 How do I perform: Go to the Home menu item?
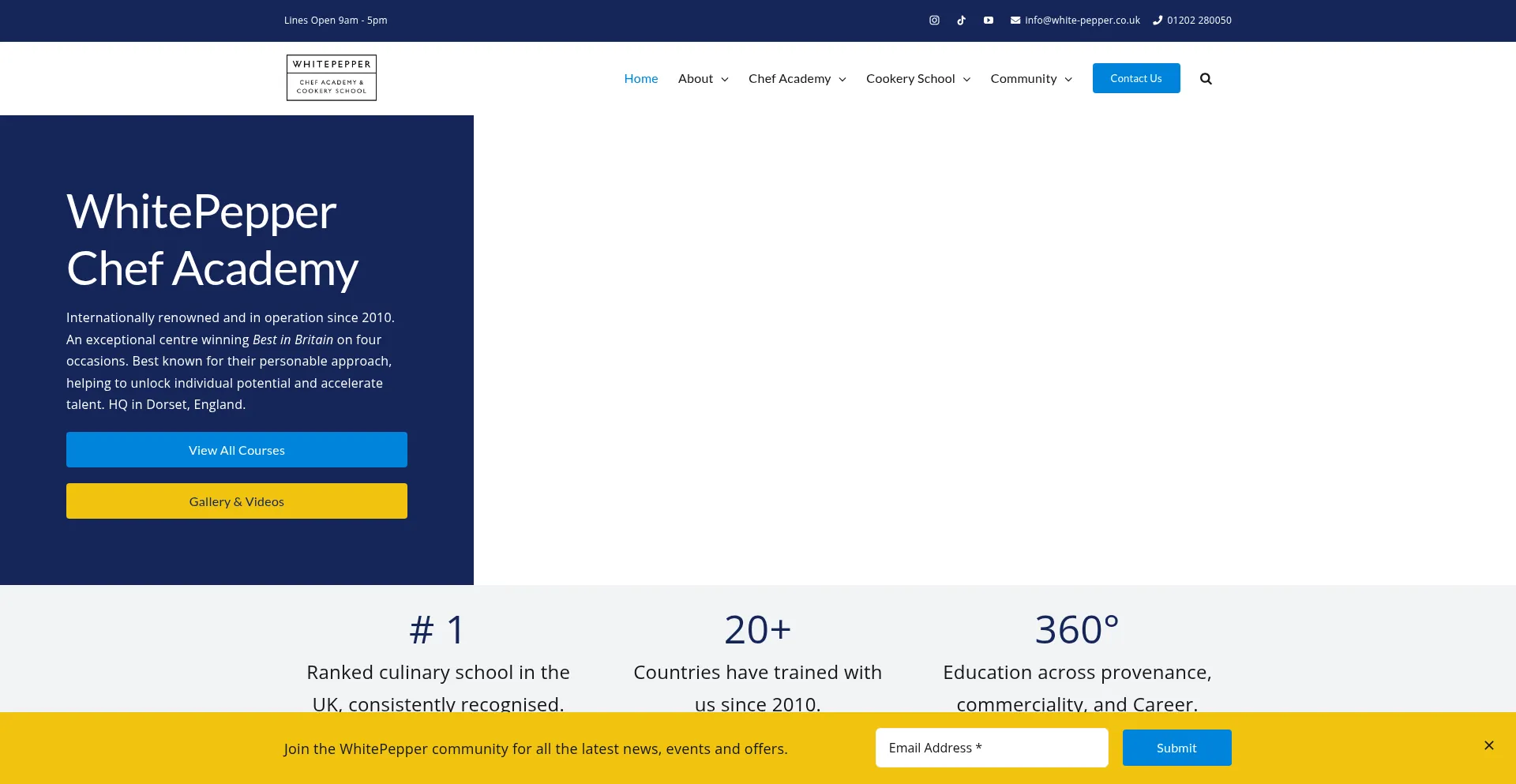pyautogui.click(x=641, y=78)
